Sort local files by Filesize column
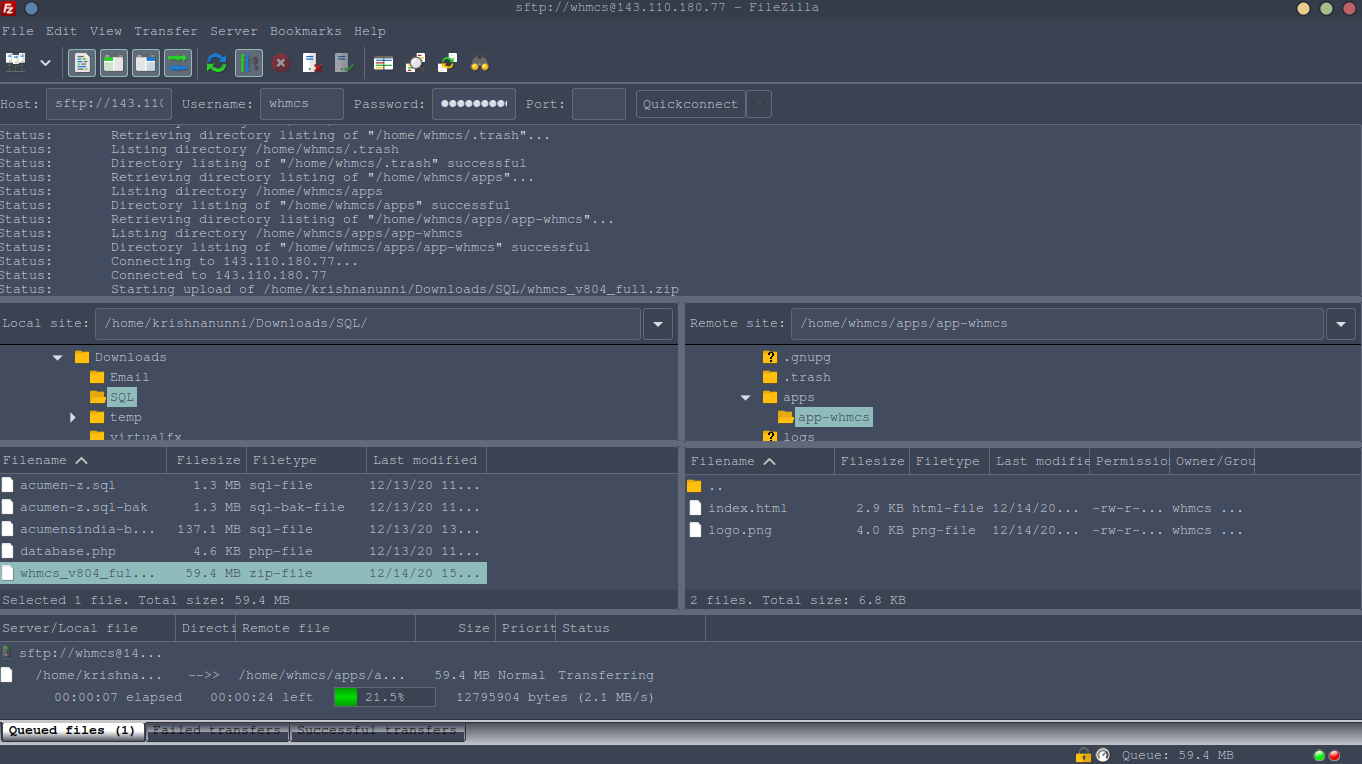Screen dimensions: 1362x764 pos(207,461)
